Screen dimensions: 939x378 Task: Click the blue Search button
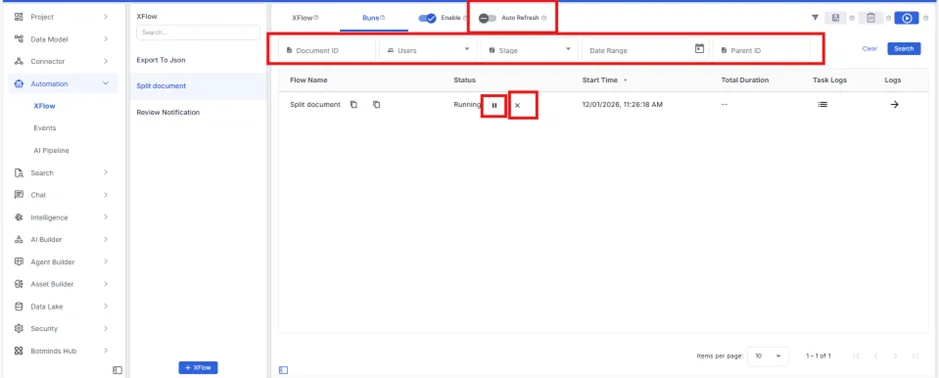pyautogui.click(x=904, y=49)
